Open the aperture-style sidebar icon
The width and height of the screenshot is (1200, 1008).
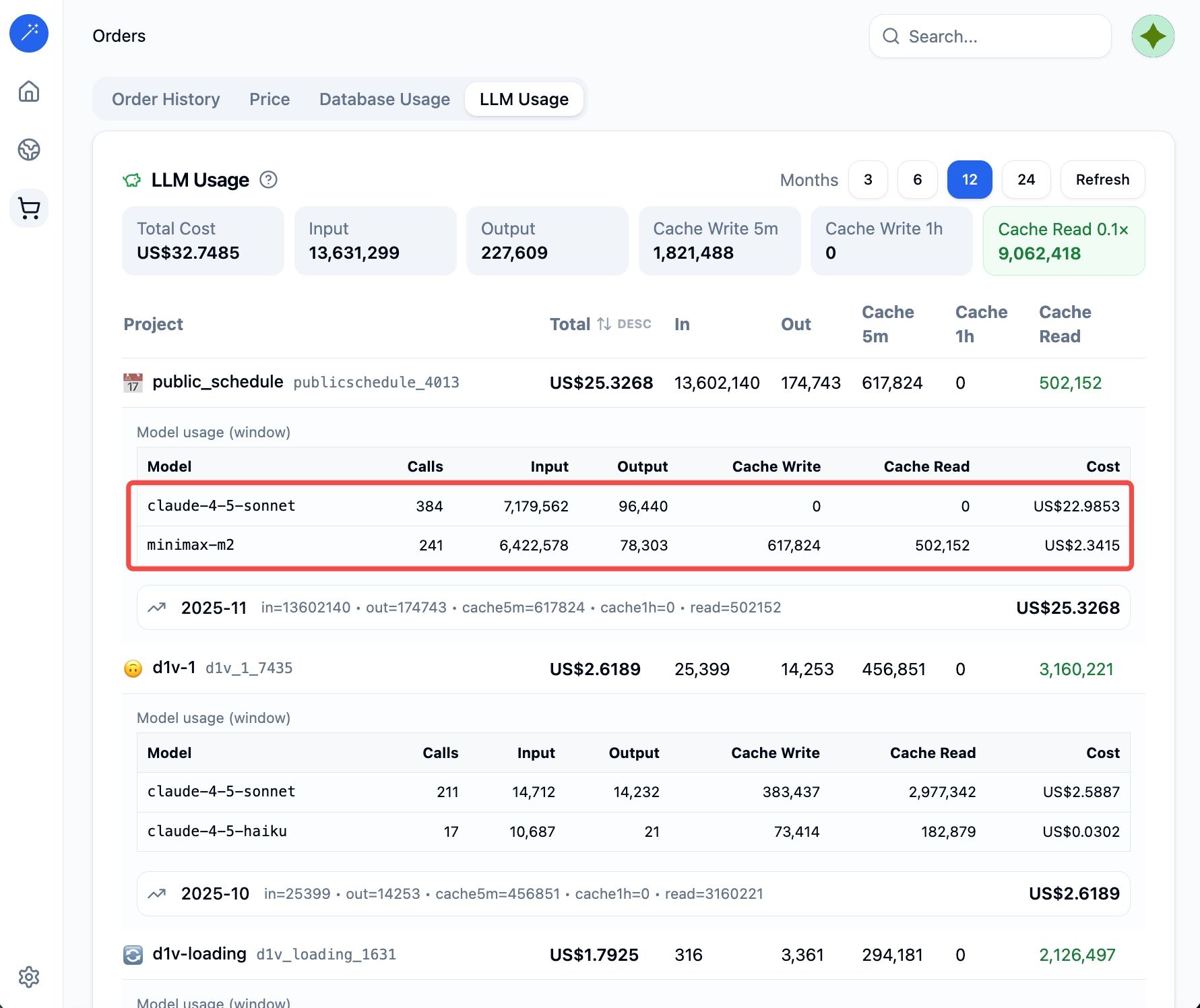pyautogui.click(x=29, y=150)
